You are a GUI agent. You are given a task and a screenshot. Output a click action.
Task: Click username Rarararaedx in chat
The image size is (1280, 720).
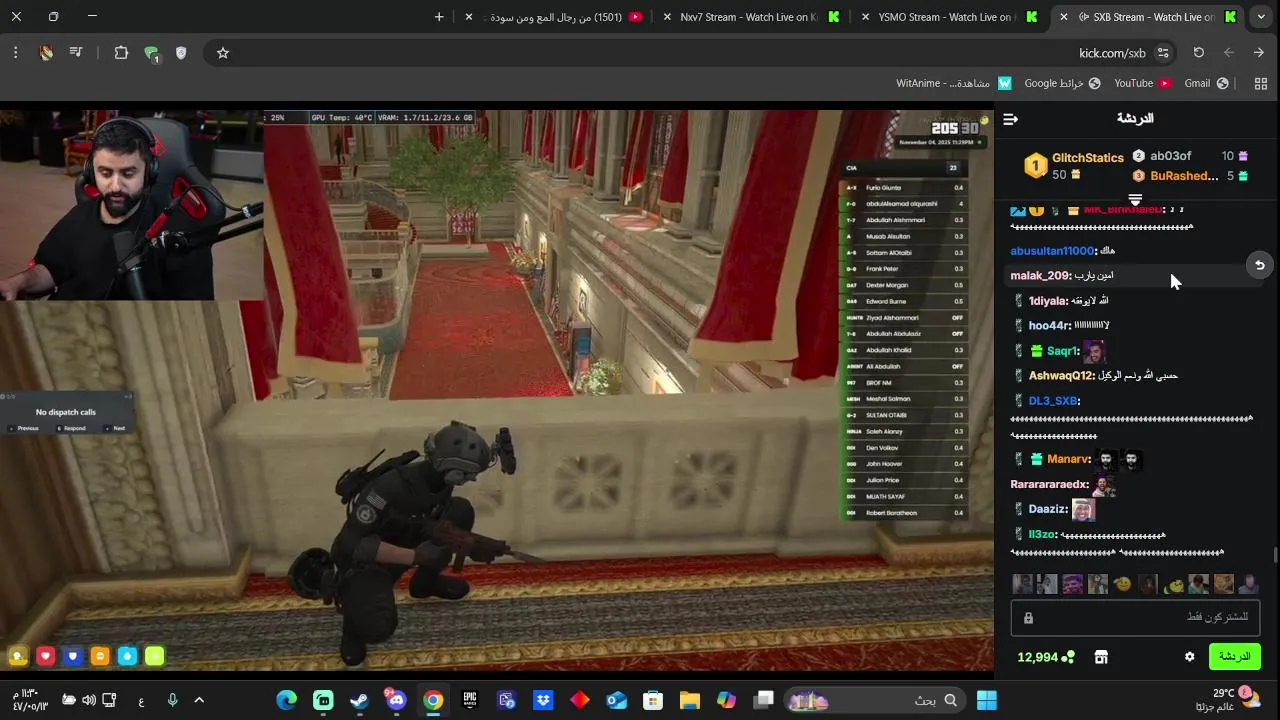tap(1049, 484)
